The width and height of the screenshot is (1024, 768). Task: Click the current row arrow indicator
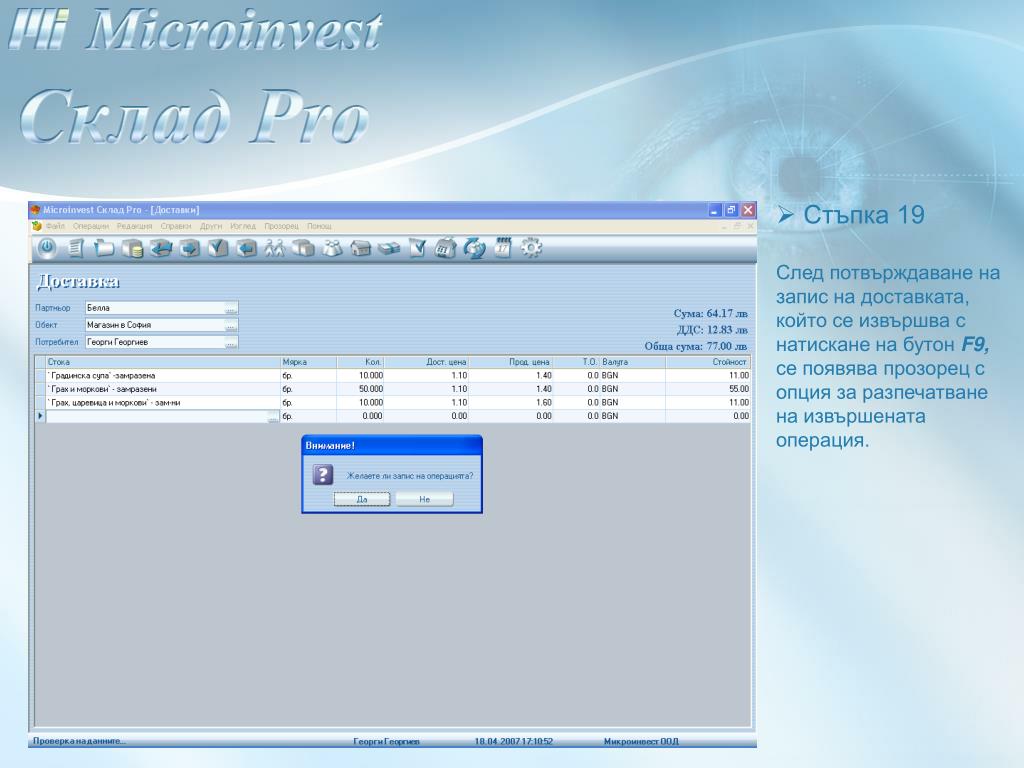pyautogui.click(x=40, y=416)
